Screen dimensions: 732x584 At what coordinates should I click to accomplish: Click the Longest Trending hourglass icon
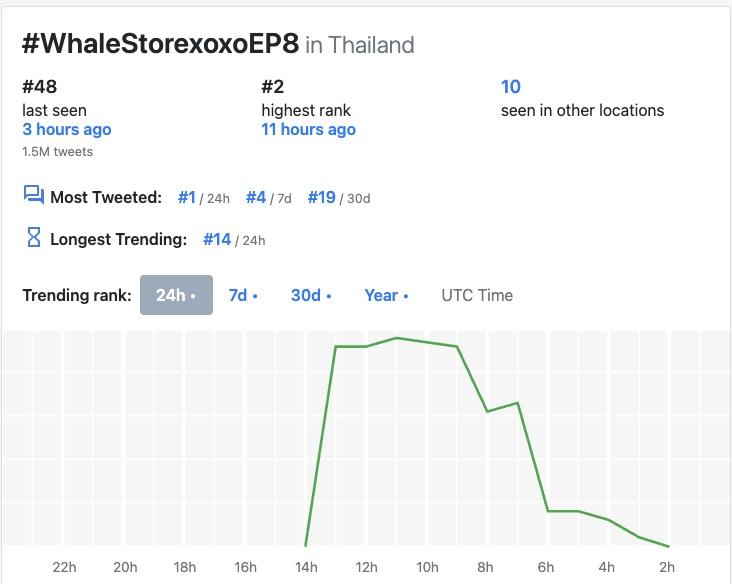point(33,238)
